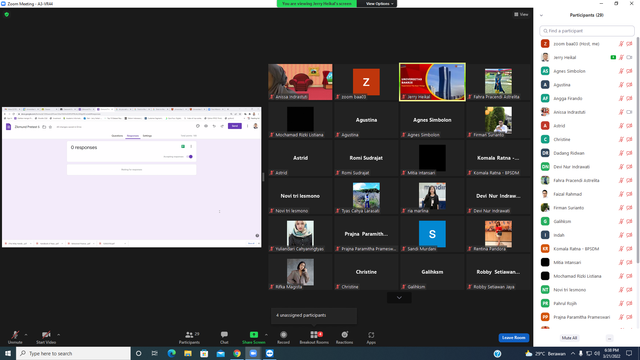
Task: Open the Zoom Apps button
Action: tap(371, 337)
